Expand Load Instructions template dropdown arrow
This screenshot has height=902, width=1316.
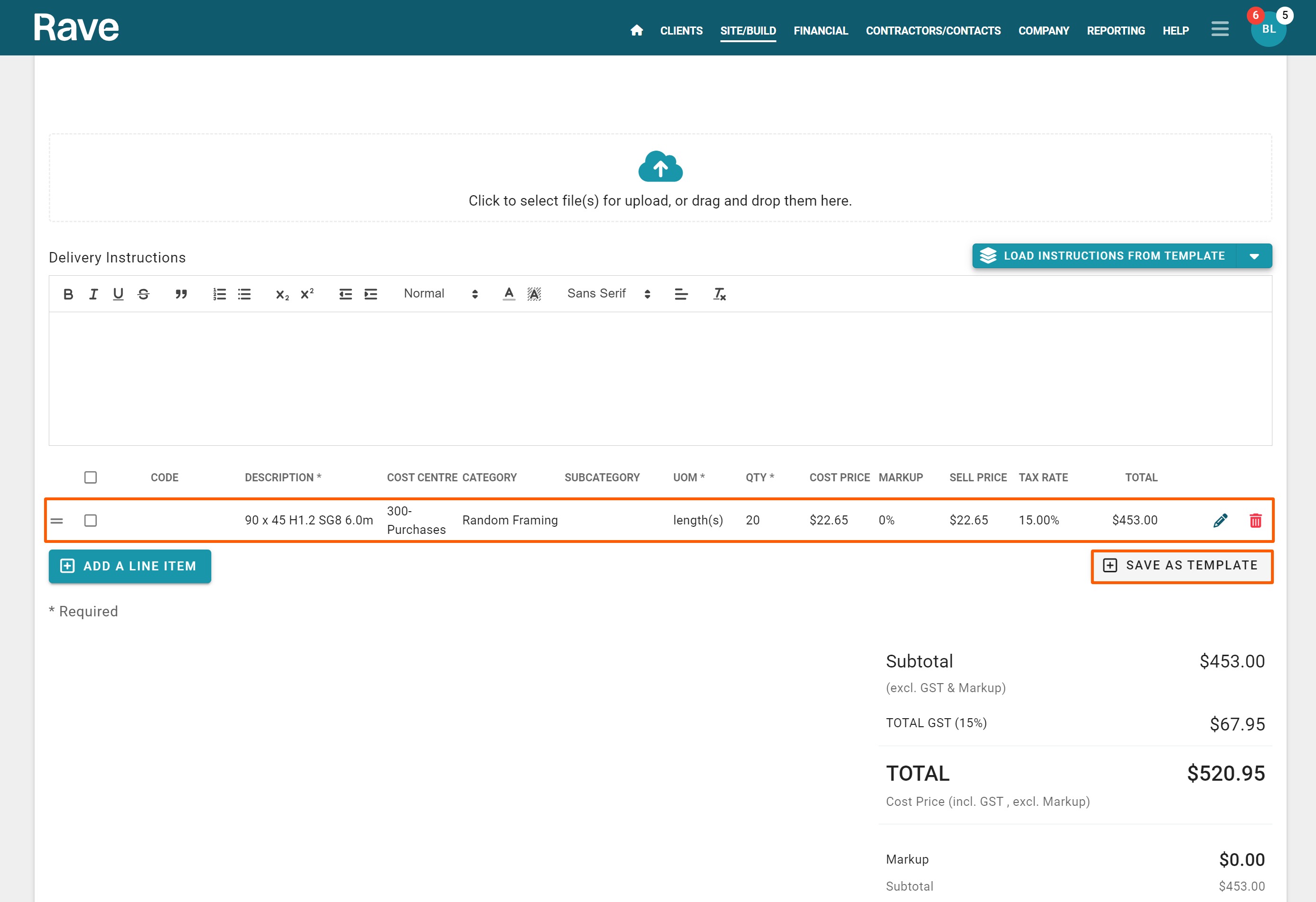coord(1254,256)
